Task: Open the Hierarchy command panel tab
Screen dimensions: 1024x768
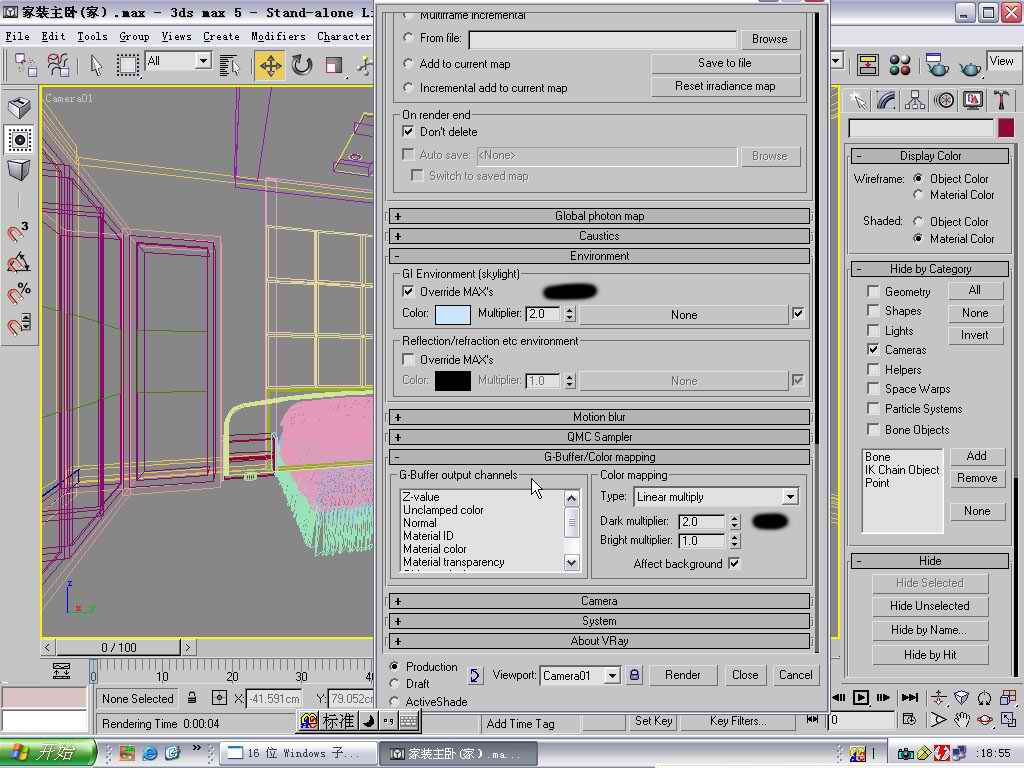Action: coord(915,100)
